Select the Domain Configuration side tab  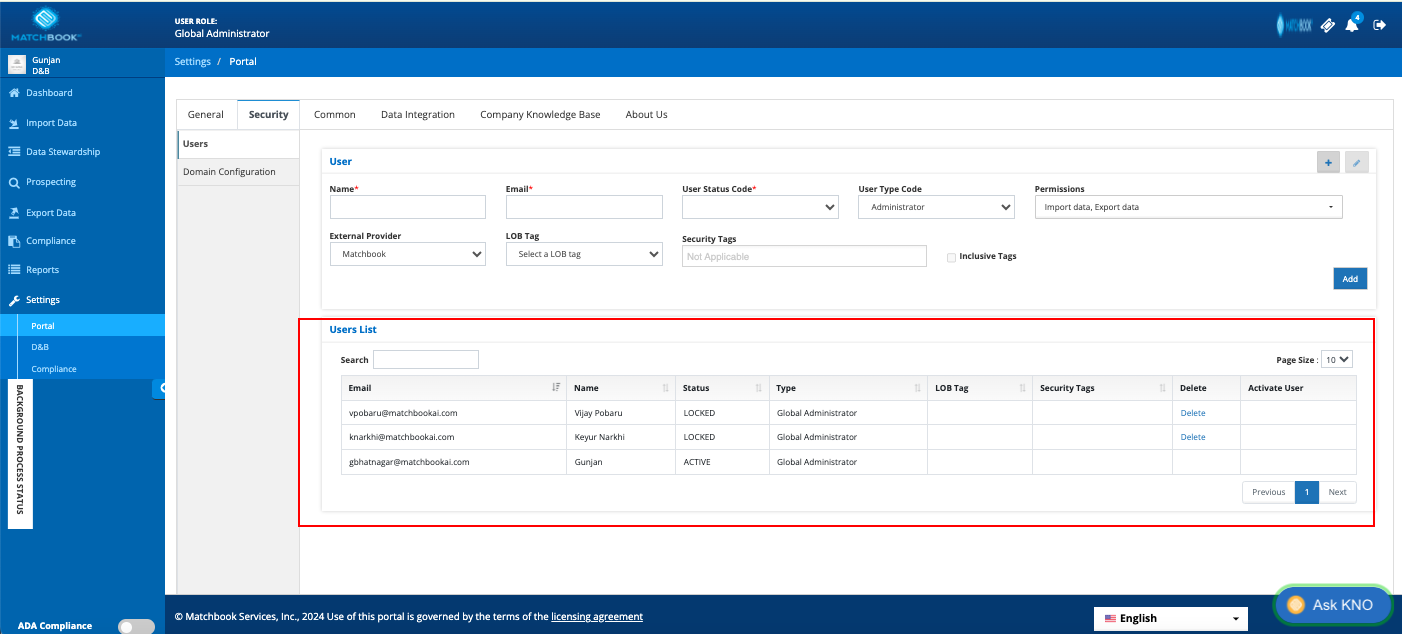(x=238, y=172)
